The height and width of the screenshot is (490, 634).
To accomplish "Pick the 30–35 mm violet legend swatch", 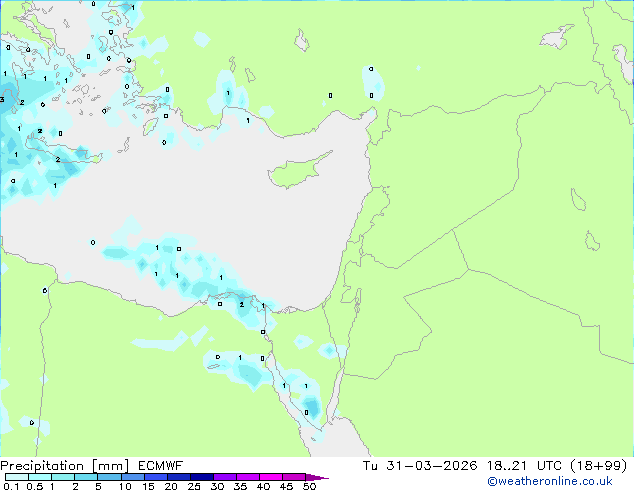I will [224, 477].
